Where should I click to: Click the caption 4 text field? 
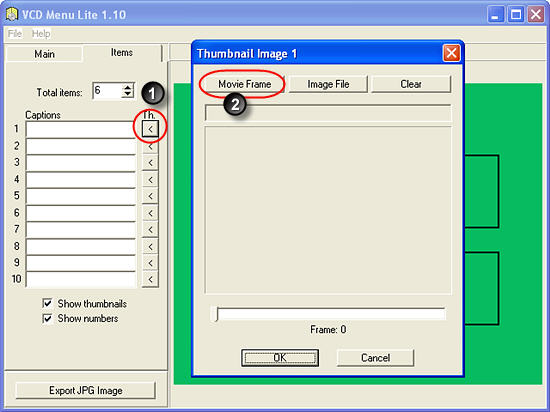click(x=81, y=180)
